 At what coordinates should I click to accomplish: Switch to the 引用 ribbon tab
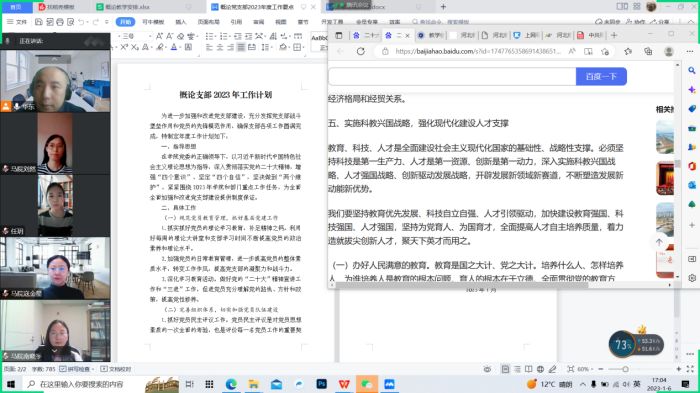pos(236,22)
